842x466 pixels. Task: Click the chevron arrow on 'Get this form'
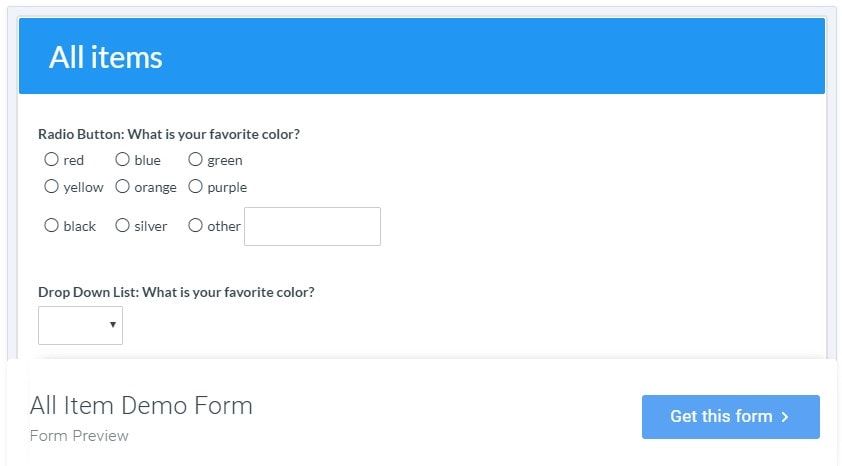point(785,417)
